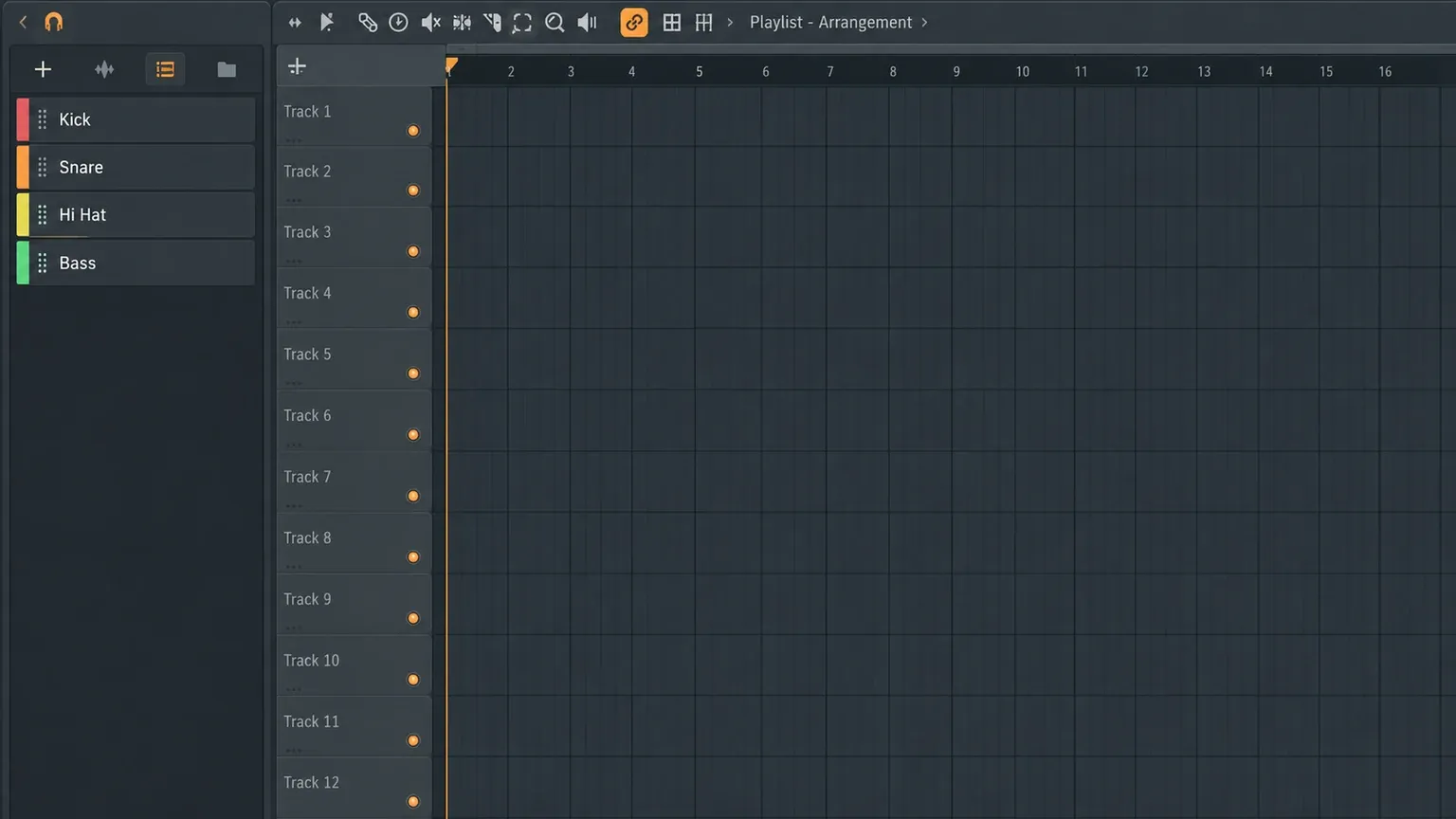Select the Hi Hat pattern
Image resolution: width=1456 pixels, height=819 pixels.
(x=136, y=215)
